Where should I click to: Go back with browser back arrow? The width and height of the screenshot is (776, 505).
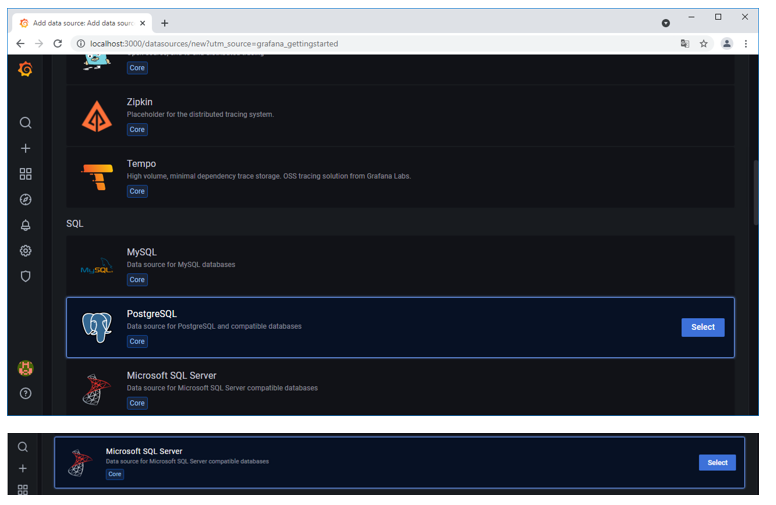tap(20, 44)
